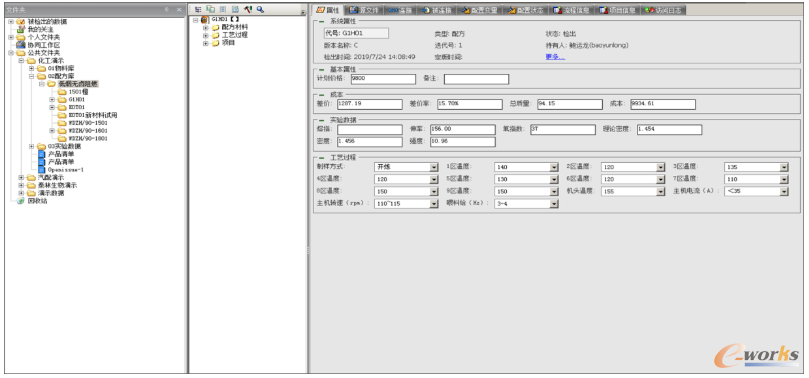This screenshot has width=809, height=378.
Task: Collapse the 化工演示 node
Action: 21,60
